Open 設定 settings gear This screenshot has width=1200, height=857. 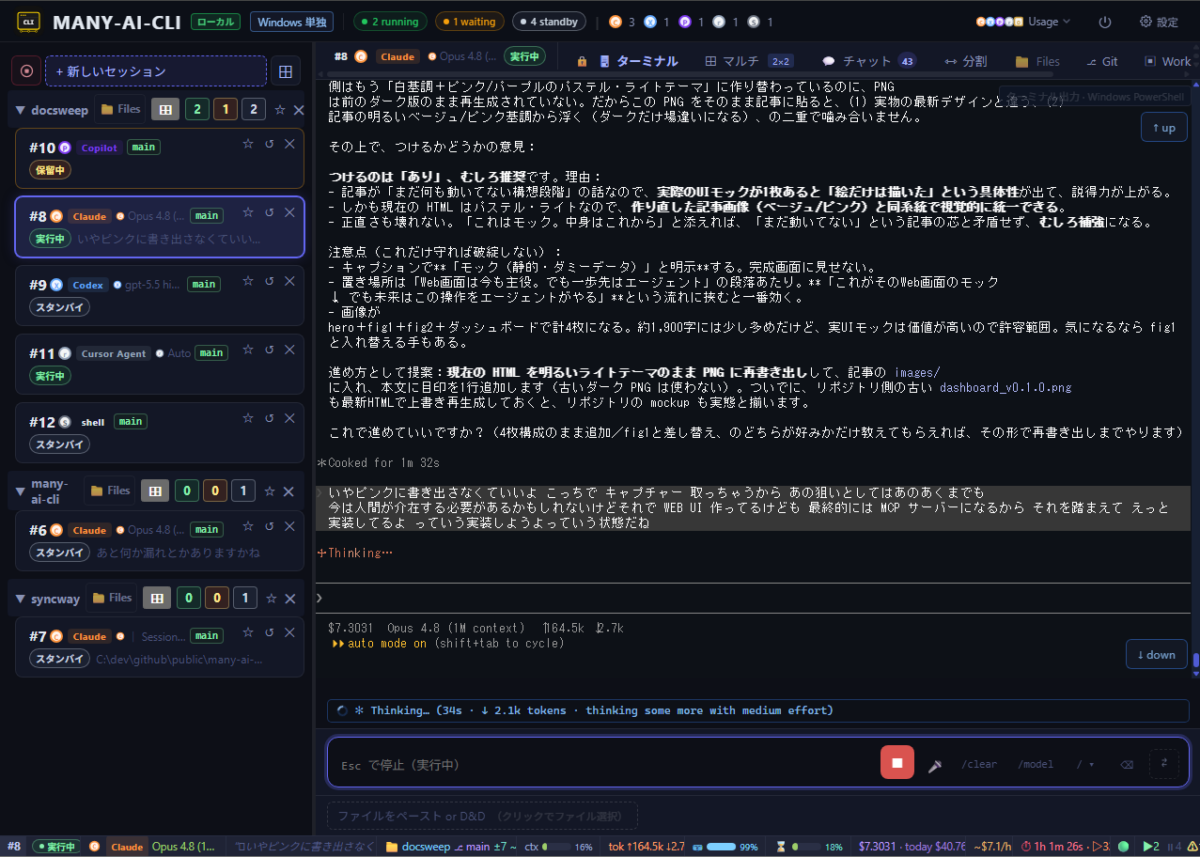tap(1159, 21)
